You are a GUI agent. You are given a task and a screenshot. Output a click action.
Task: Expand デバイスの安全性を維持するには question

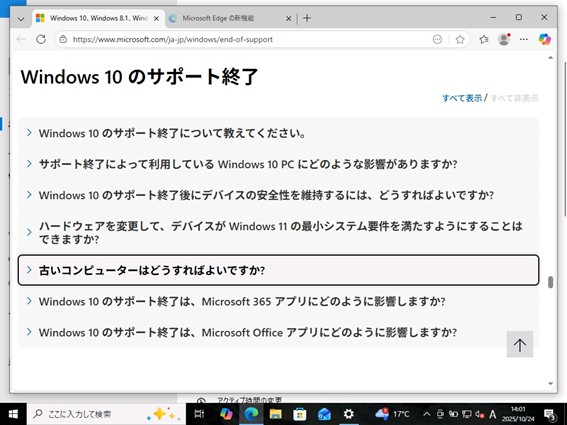coord(278,195)
